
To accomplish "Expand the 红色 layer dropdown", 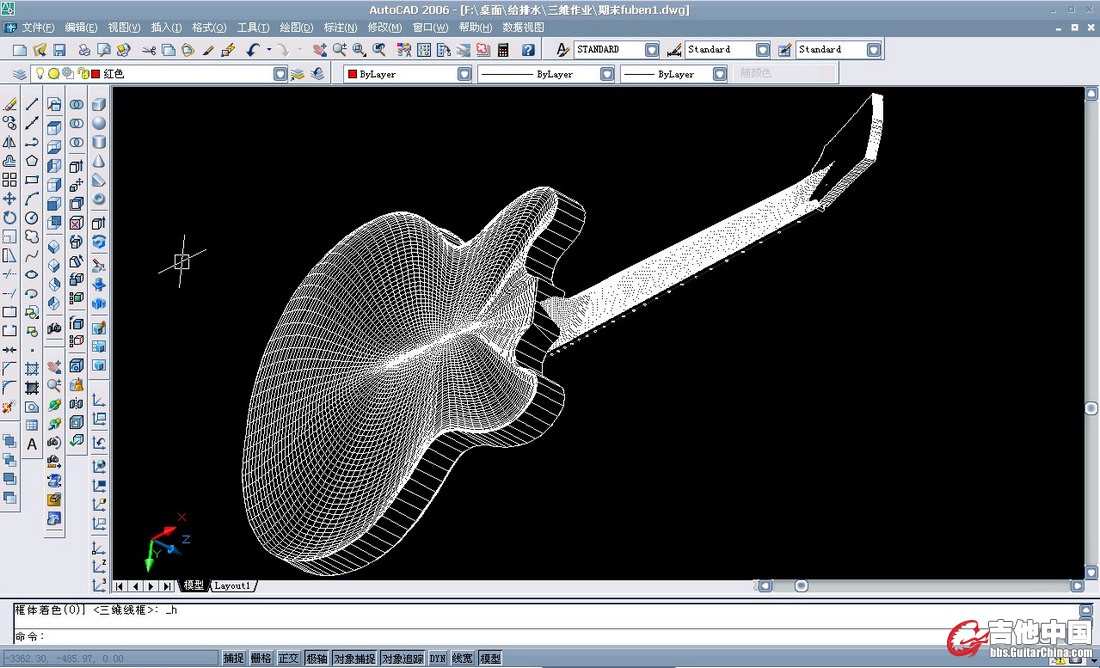I will (280, 74).
